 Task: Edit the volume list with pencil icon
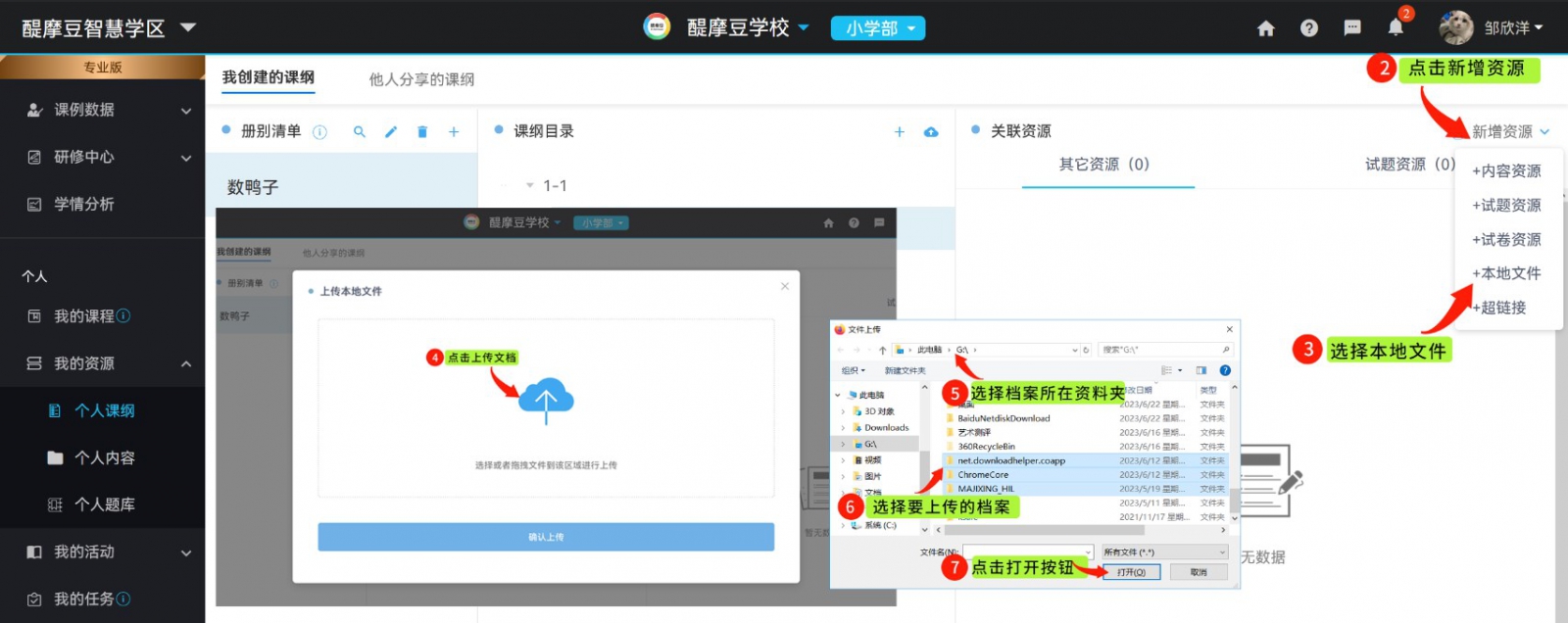(391, 132)
